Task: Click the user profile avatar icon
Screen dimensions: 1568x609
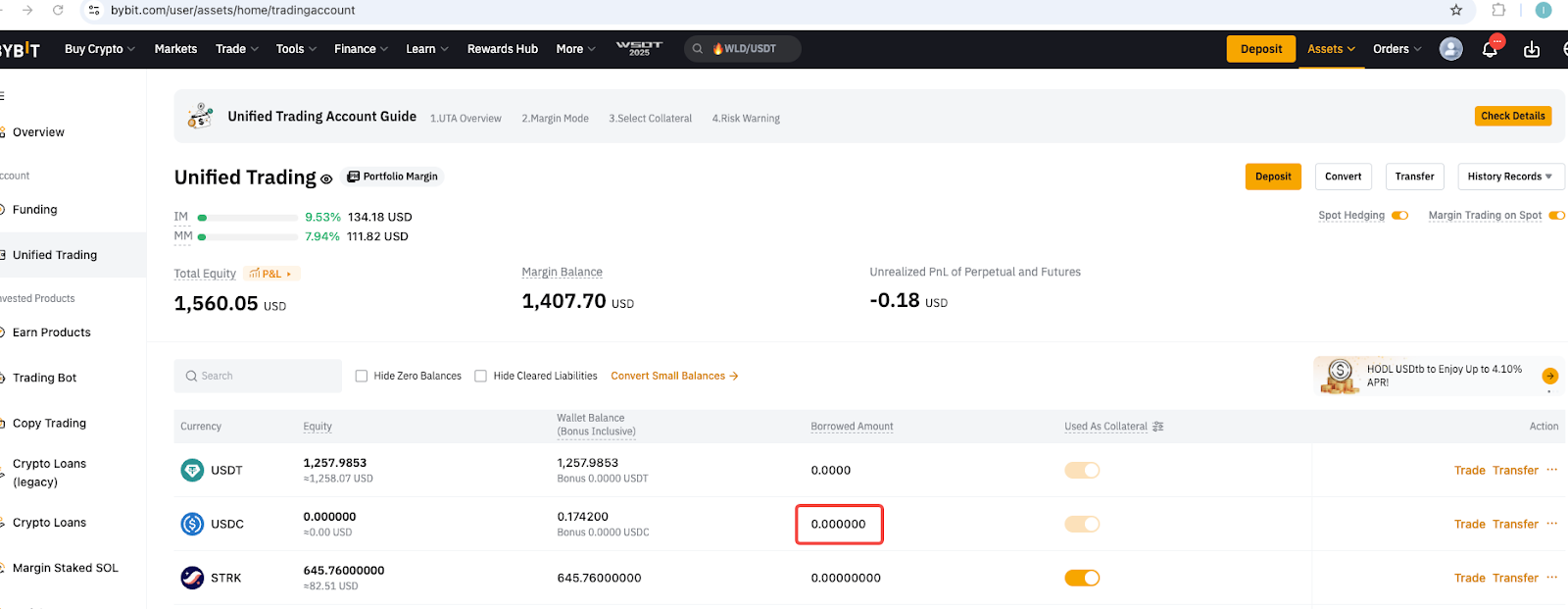Action: pos(1450,49)
